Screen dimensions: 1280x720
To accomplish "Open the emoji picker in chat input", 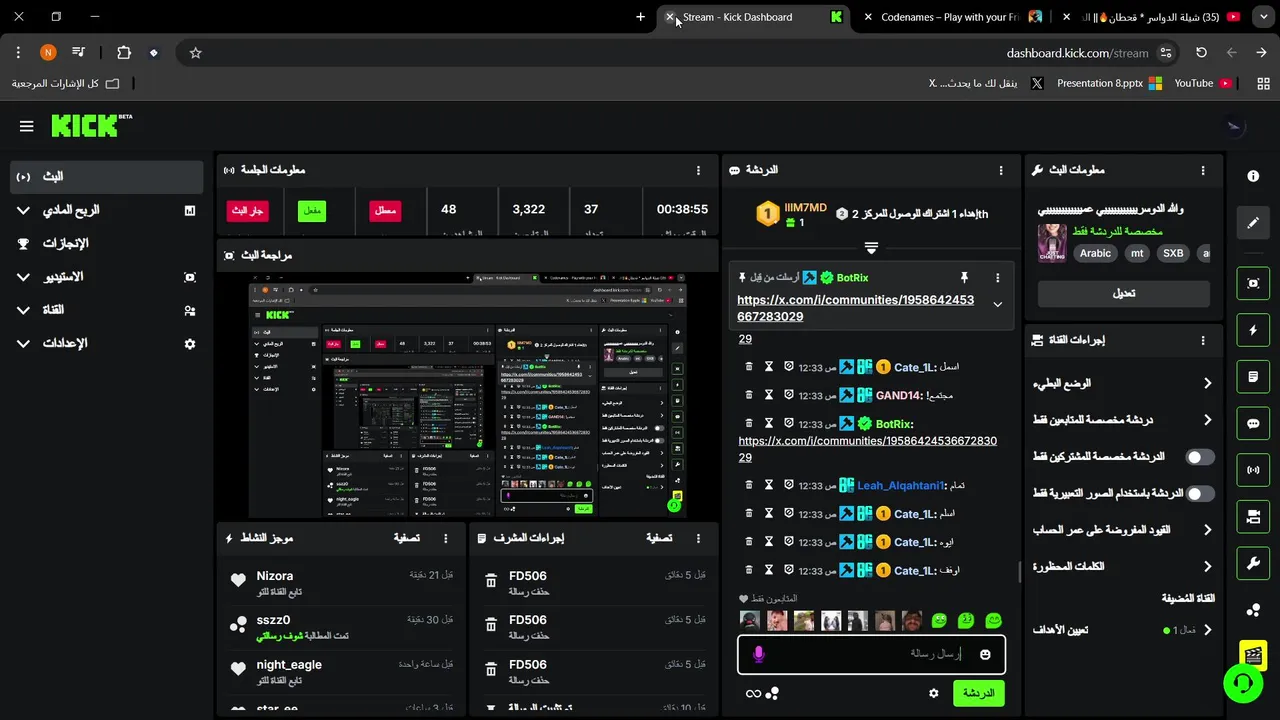I will tap(985, 655).
